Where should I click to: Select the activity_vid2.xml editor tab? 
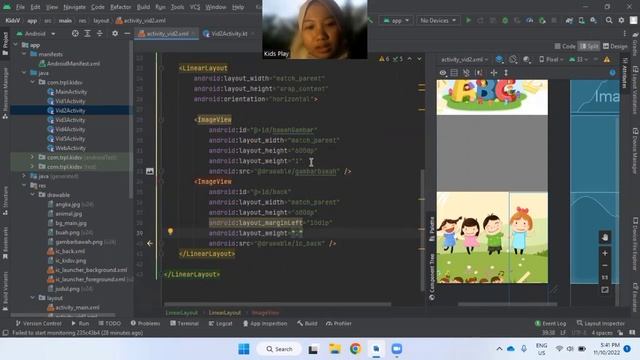click(167, 33)
